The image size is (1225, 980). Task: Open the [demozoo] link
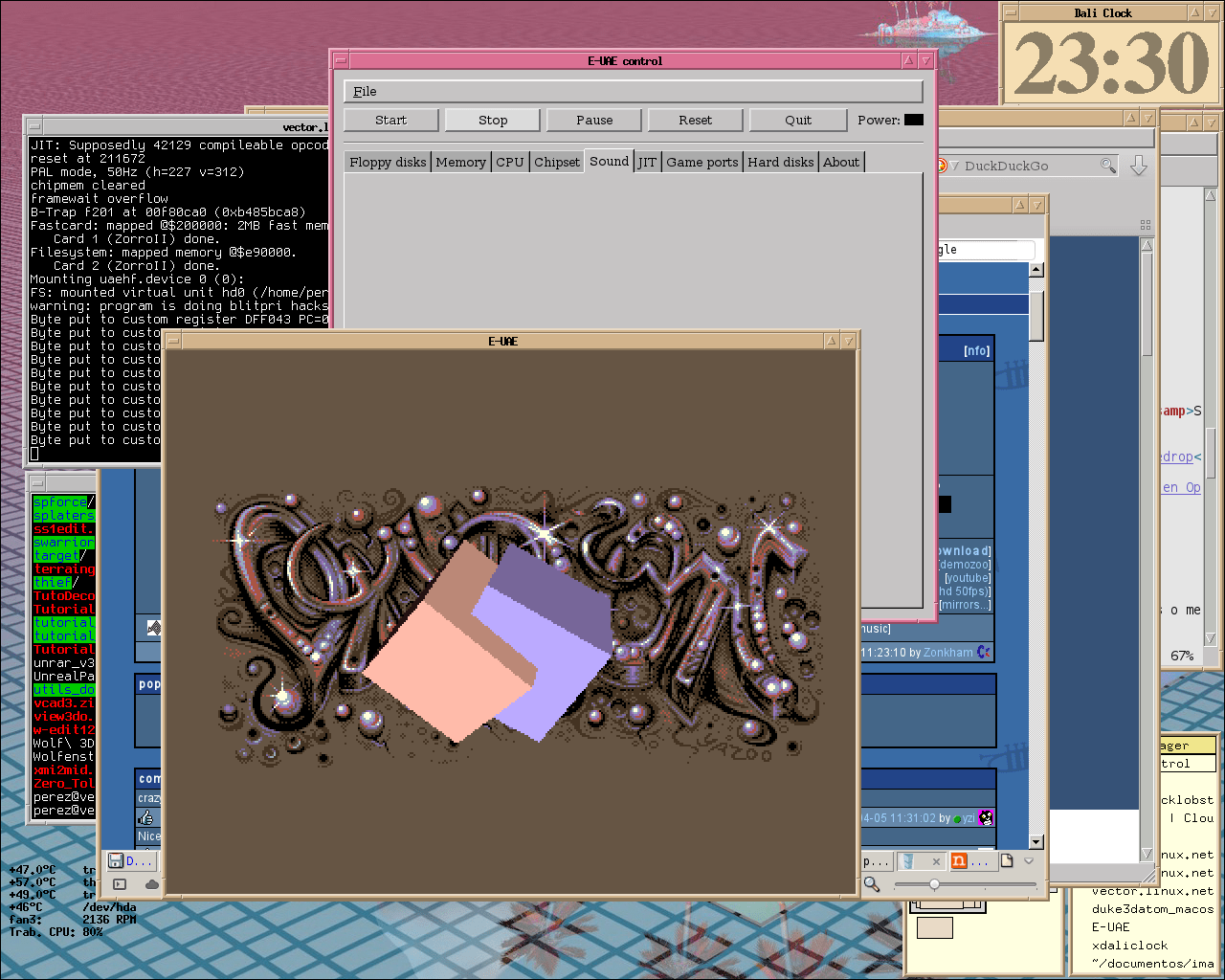tap(965, 565)
